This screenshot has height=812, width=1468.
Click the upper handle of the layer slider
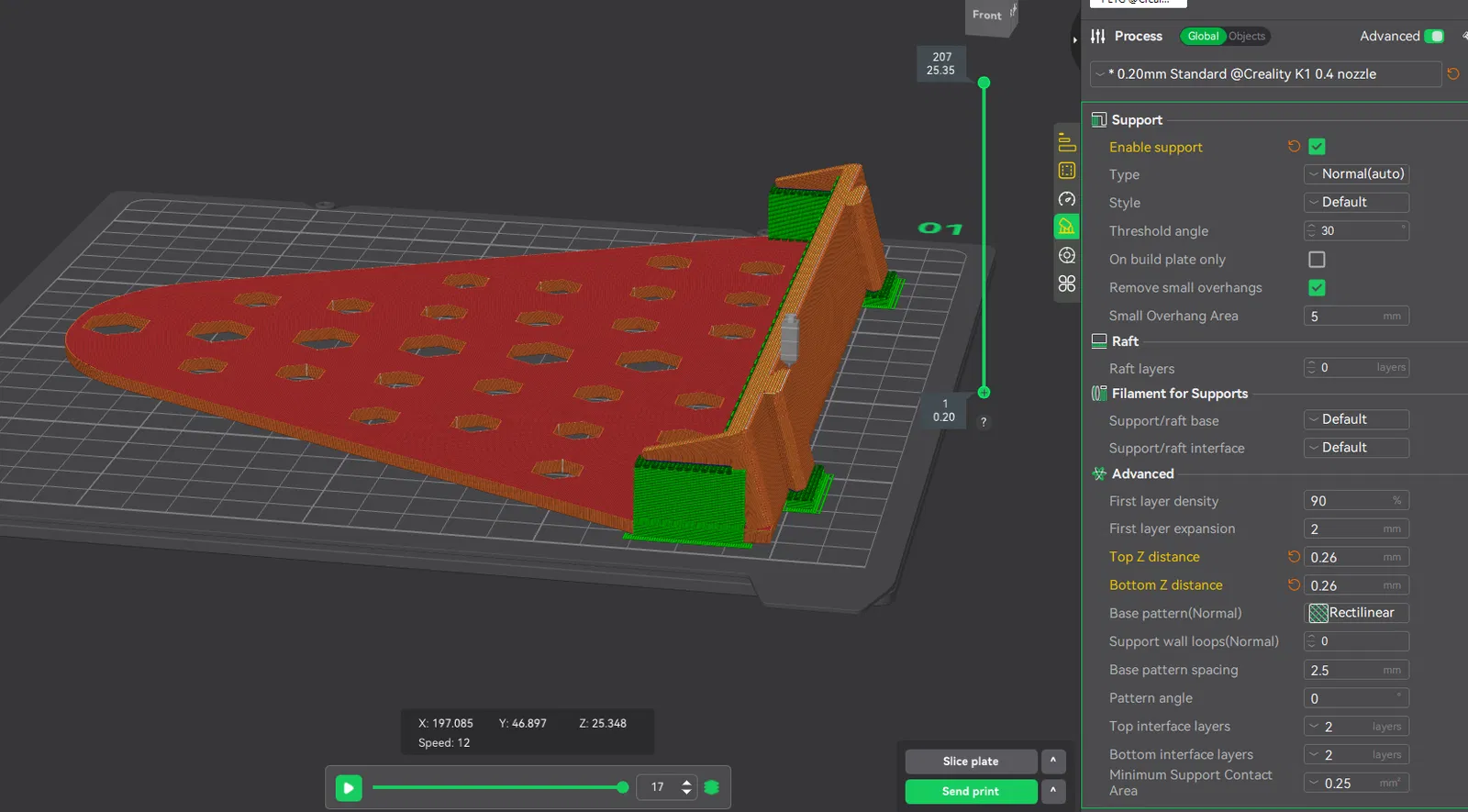point(984,83)
